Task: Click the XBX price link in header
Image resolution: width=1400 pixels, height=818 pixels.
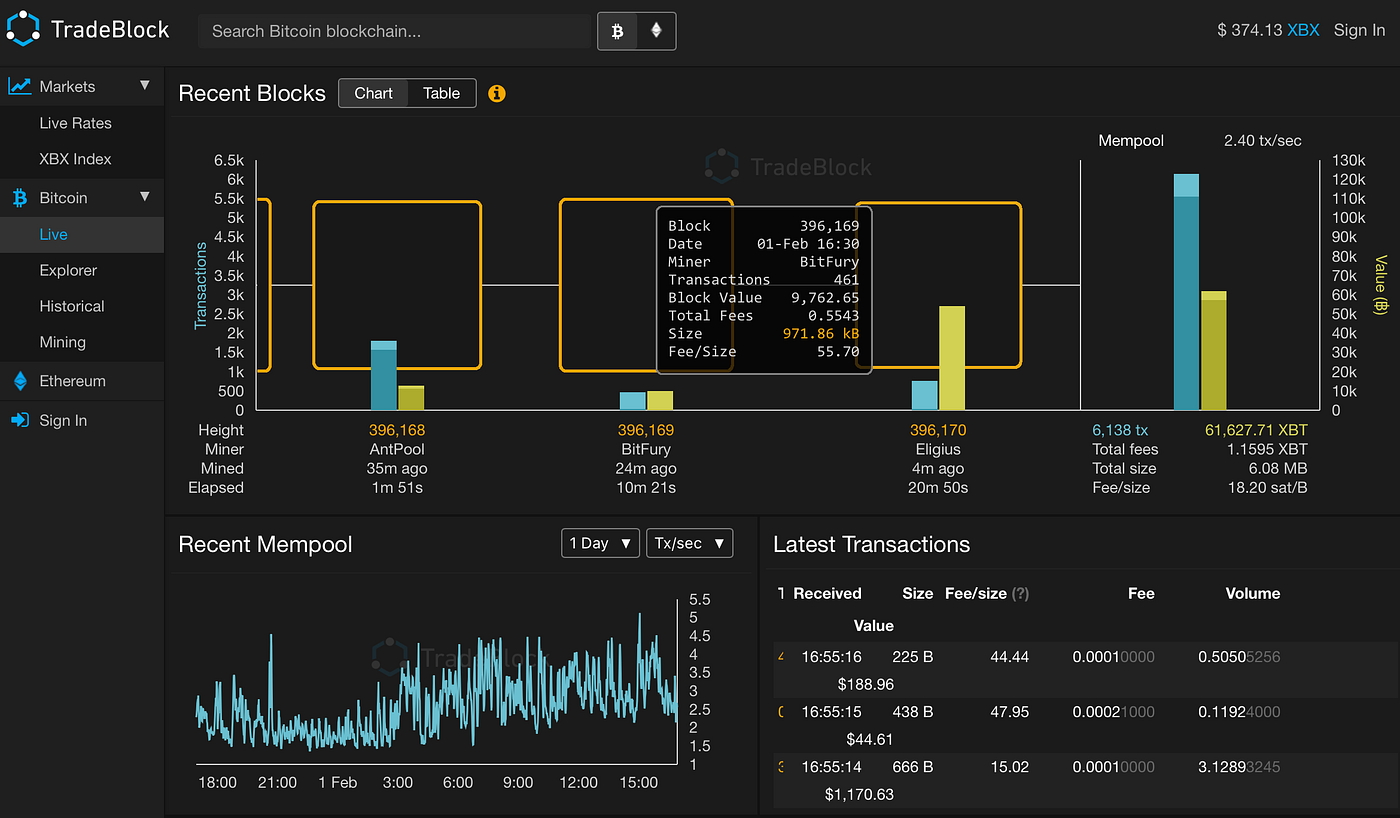Action: coord(1303,30)
